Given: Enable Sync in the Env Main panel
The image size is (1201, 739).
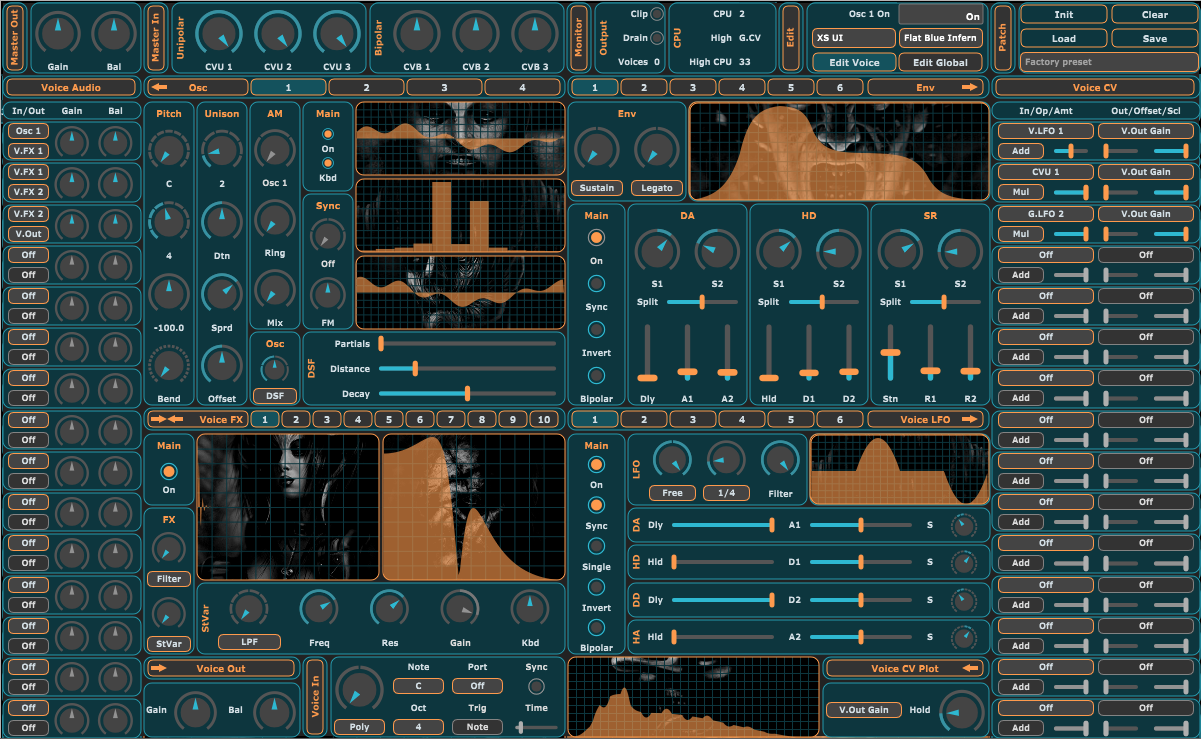Looking at the screenshot, I should (596, 284).
